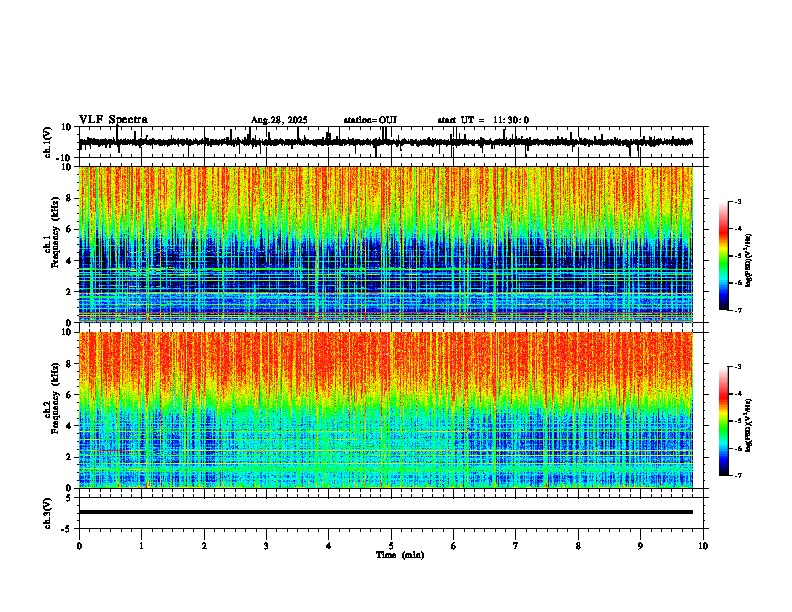The image size is (792, 612).
Task: Click the time axis tick label '9'
Action: pos(640,546)
